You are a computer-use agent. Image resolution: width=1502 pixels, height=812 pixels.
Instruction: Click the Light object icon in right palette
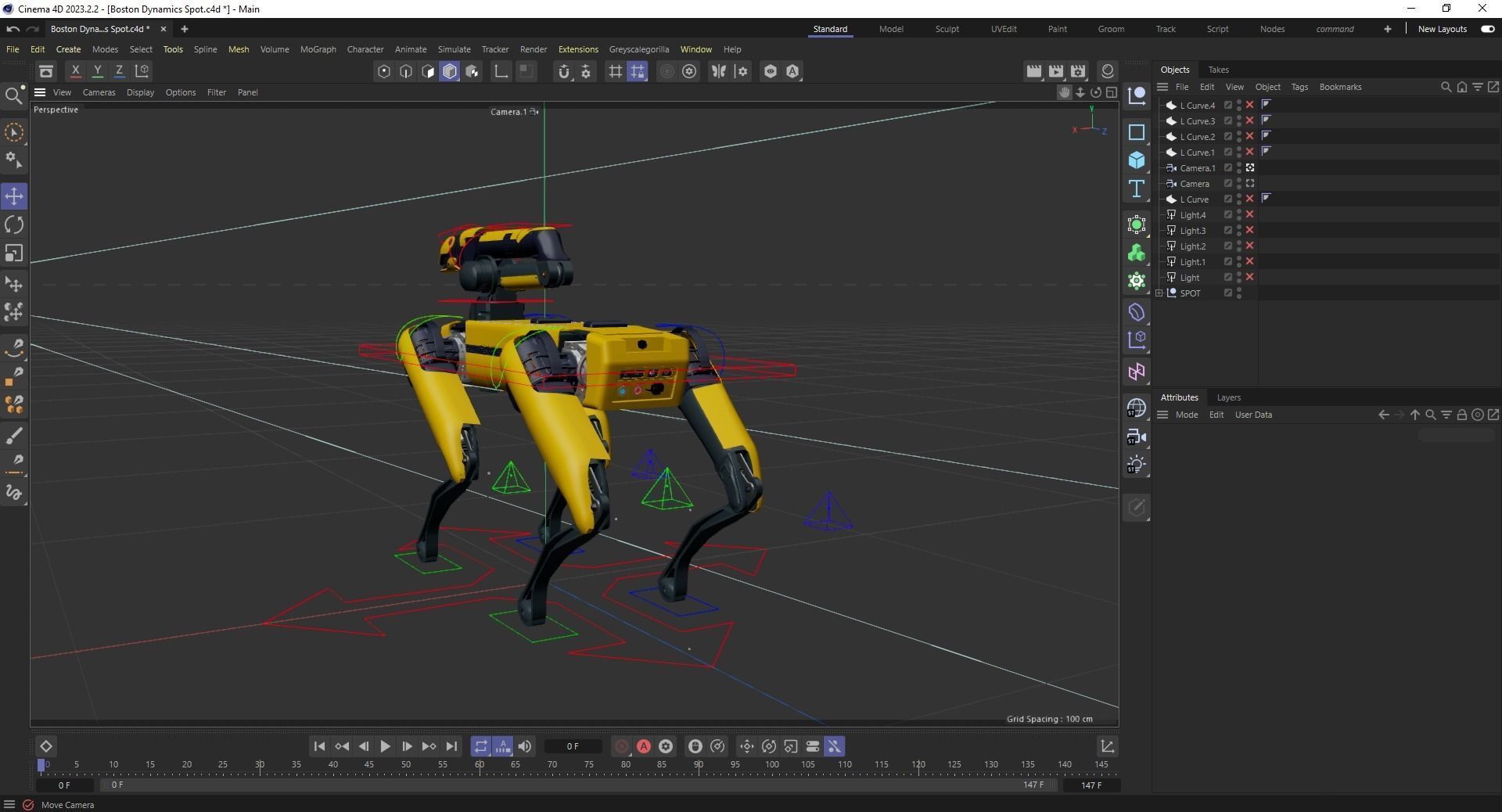point(1137,465)
